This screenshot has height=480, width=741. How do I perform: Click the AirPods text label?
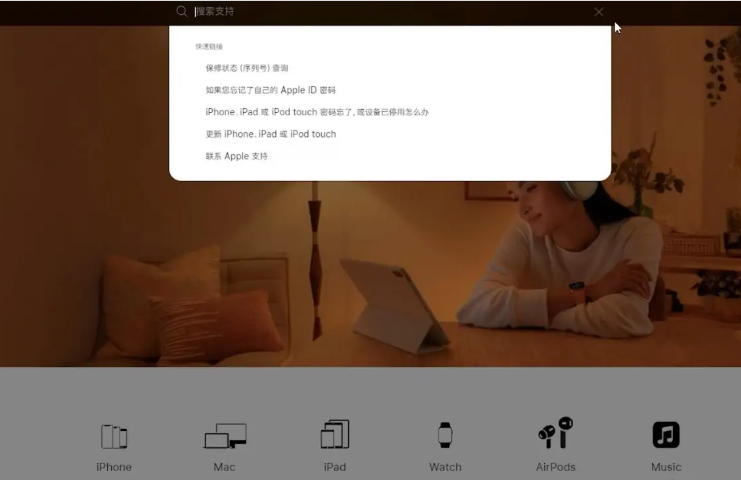[555, 467]
